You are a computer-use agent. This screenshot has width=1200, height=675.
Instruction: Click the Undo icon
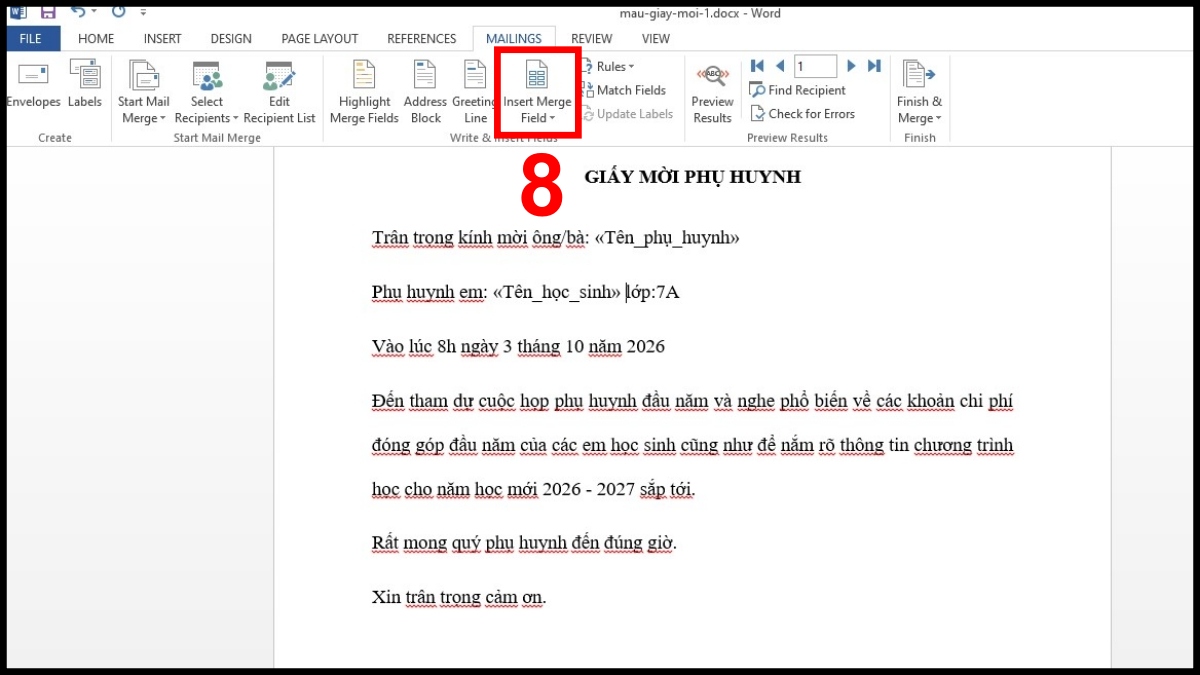pos(77,12)
